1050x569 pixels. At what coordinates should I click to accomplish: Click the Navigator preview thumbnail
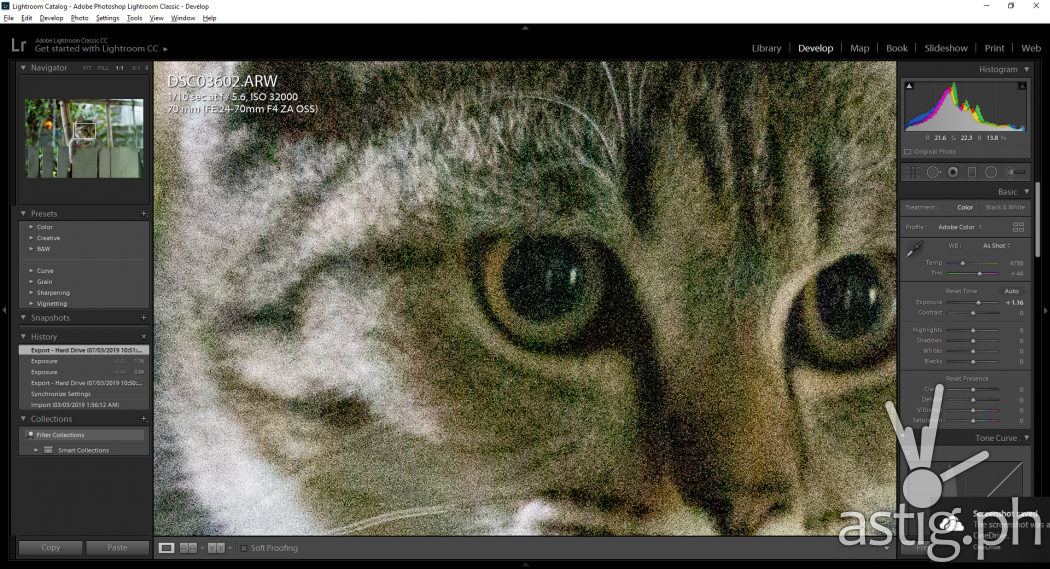click(84, 139)
